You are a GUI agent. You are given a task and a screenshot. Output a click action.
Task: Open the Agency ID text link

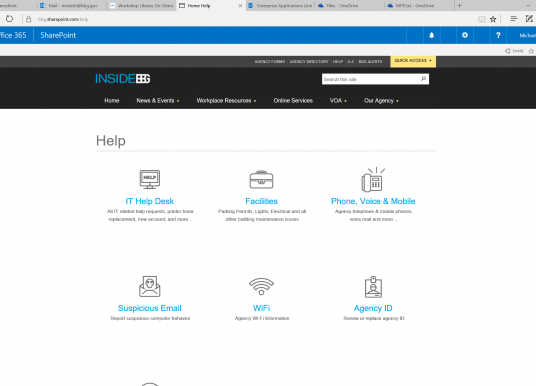[x=373, y=308]
